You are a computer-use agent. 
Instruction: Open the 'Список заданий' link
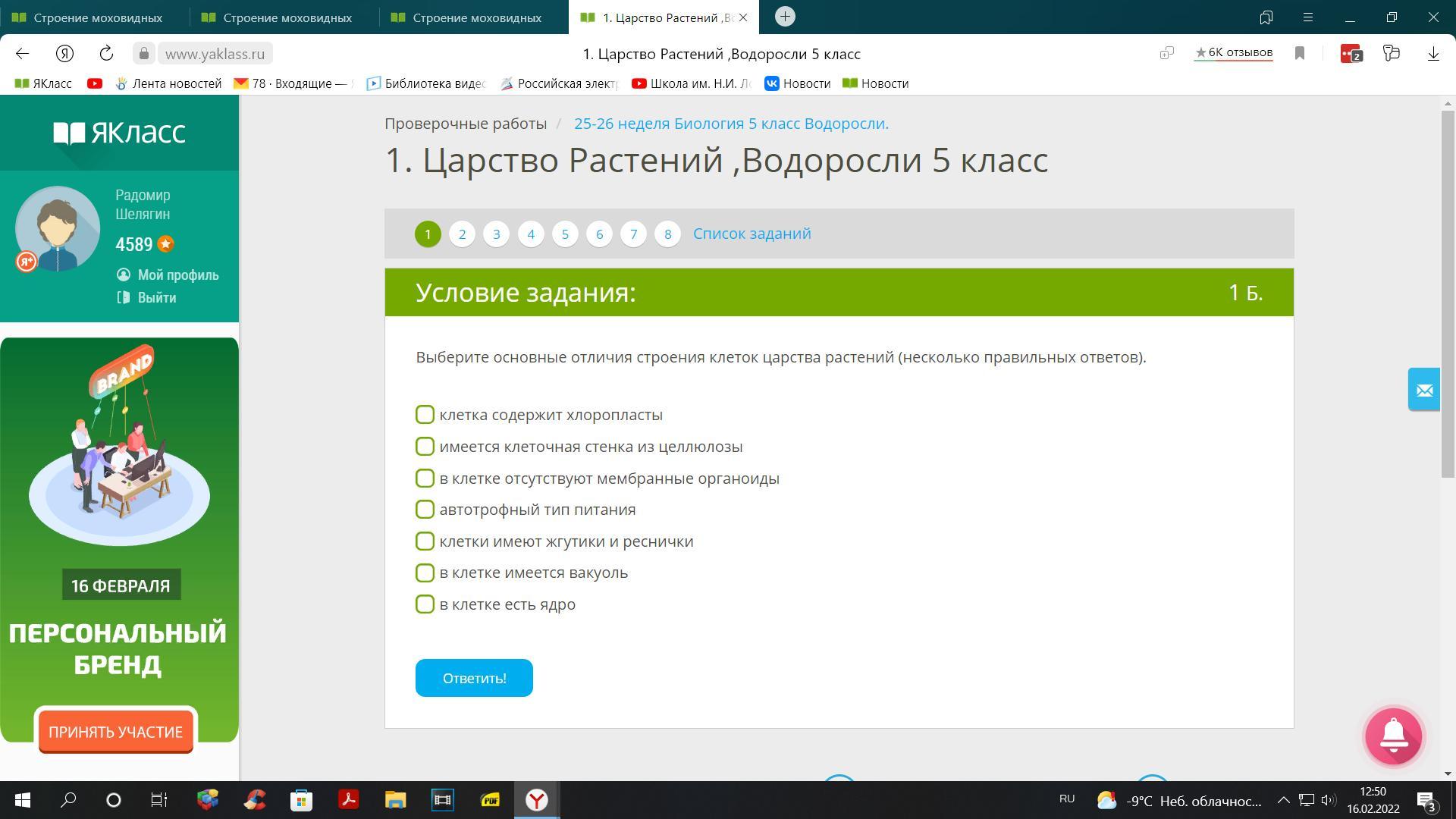[752, 234]
